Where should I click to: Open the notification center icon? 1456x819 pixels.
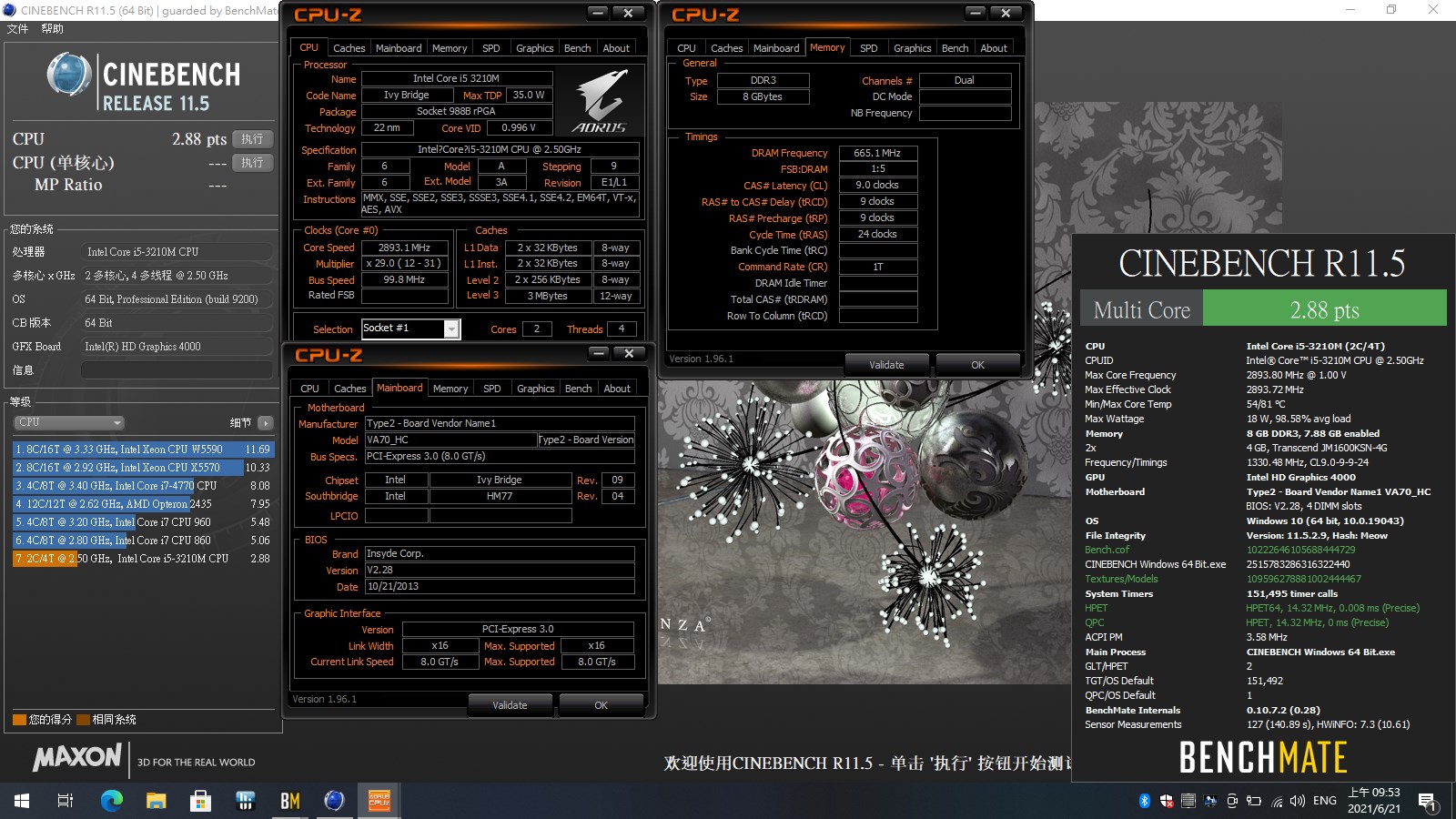pos(1429,802)
